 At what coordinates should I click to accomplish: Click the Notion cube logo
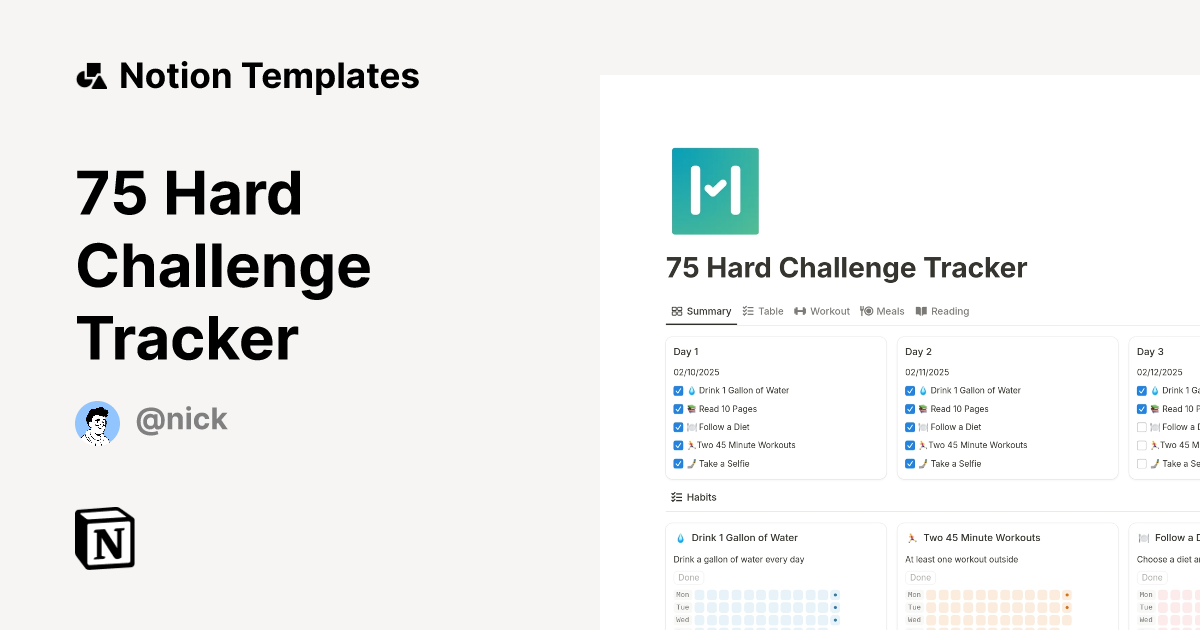[105, 538]
